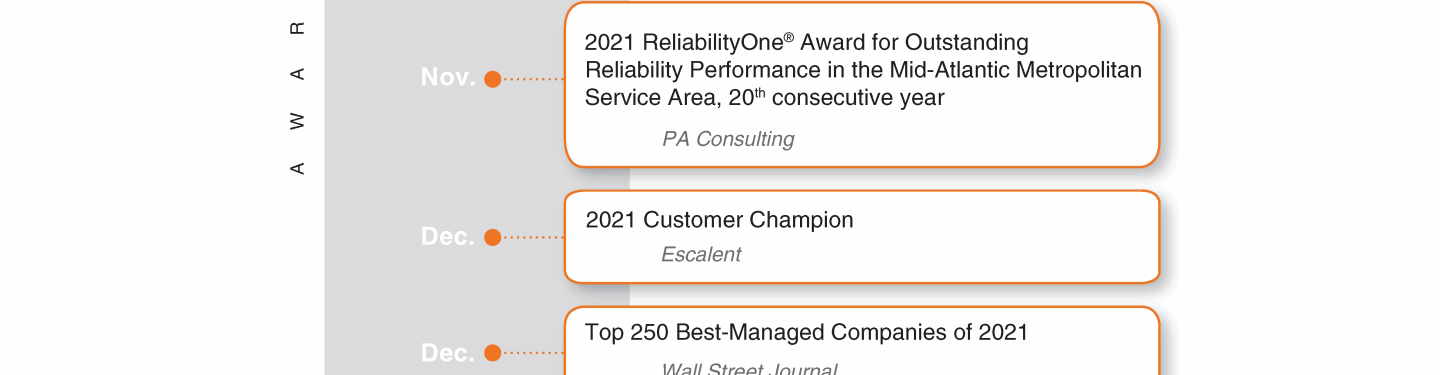Click the registered trademark symbol after ReliabilityOne

pos(789,38)
